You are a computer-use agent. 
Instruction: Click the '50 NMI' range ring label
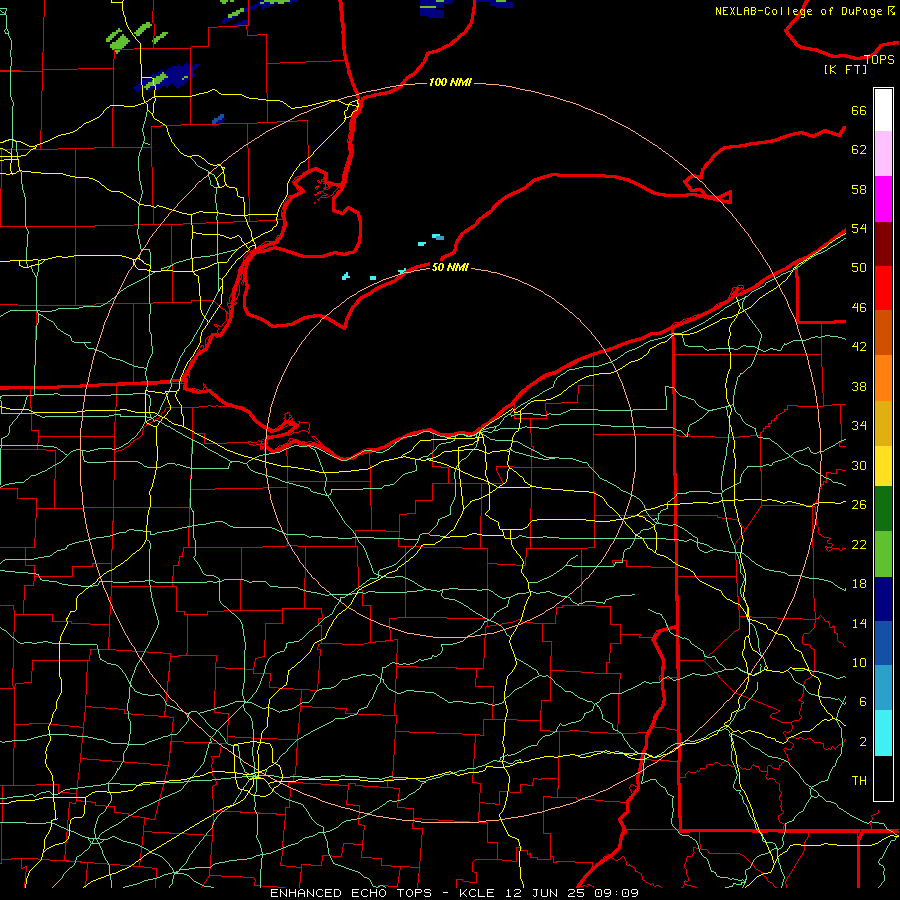450,267
